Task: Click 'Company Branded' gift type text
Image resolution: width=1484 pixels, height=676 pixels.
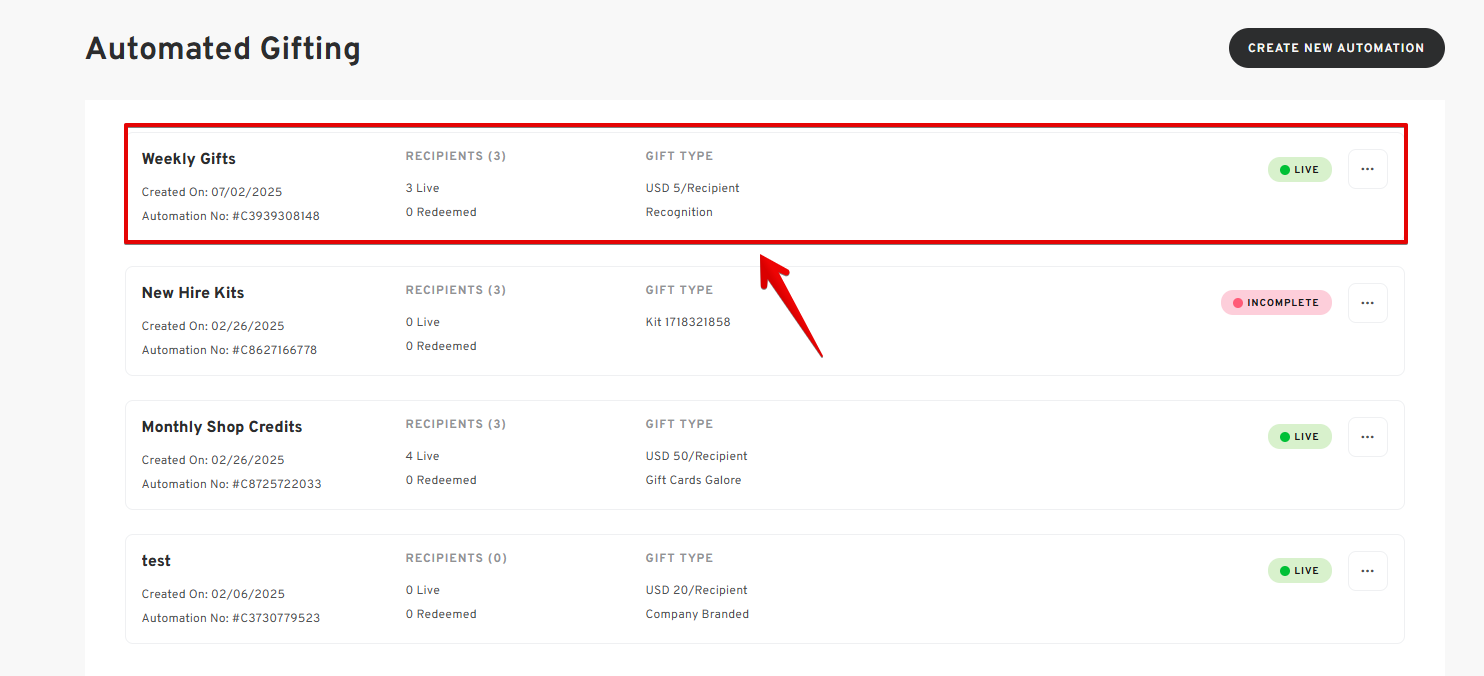Action: (x=697, y=614)
